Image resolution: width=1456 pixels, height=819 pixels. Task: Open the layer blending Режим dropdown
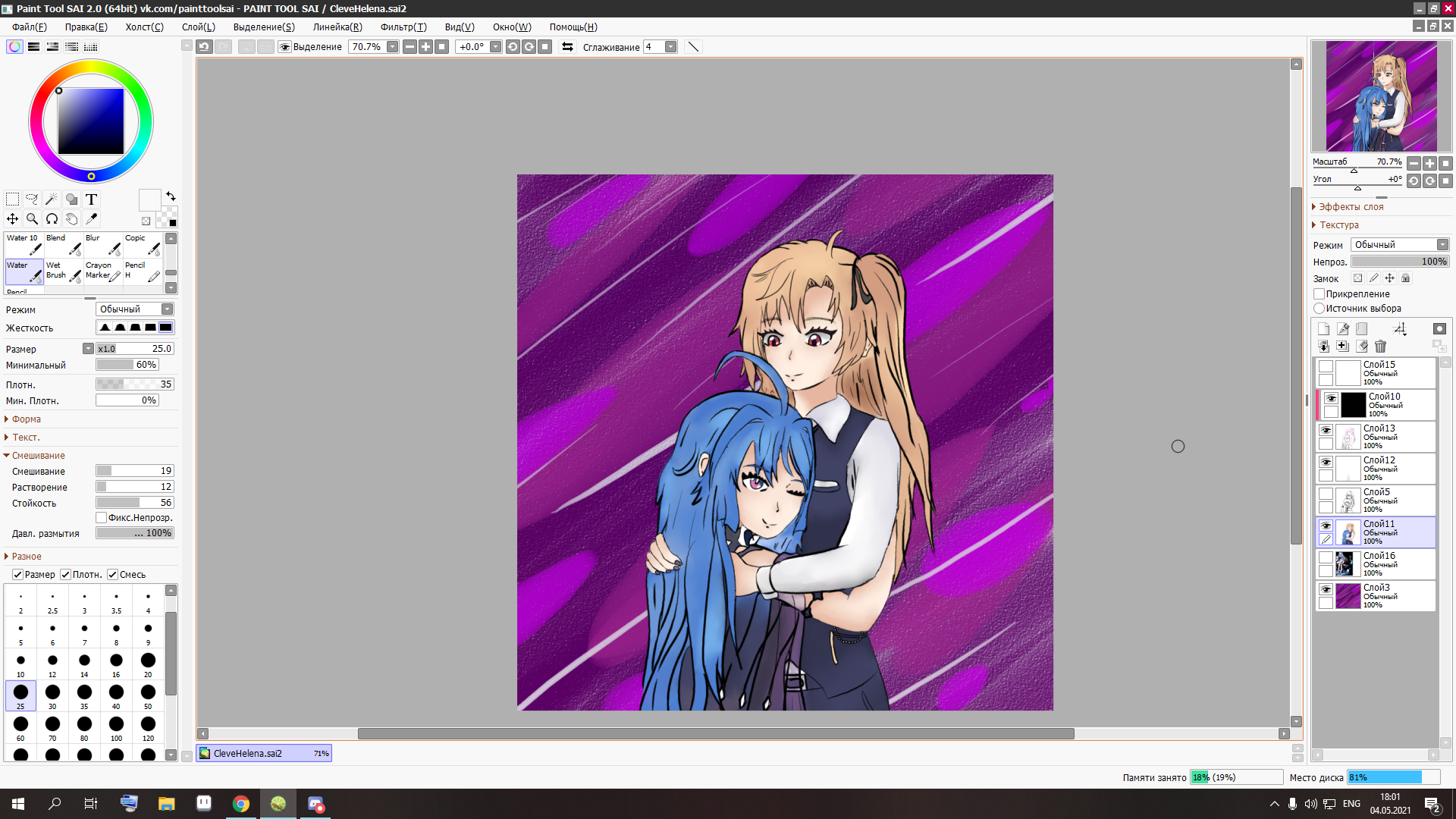1400,245
